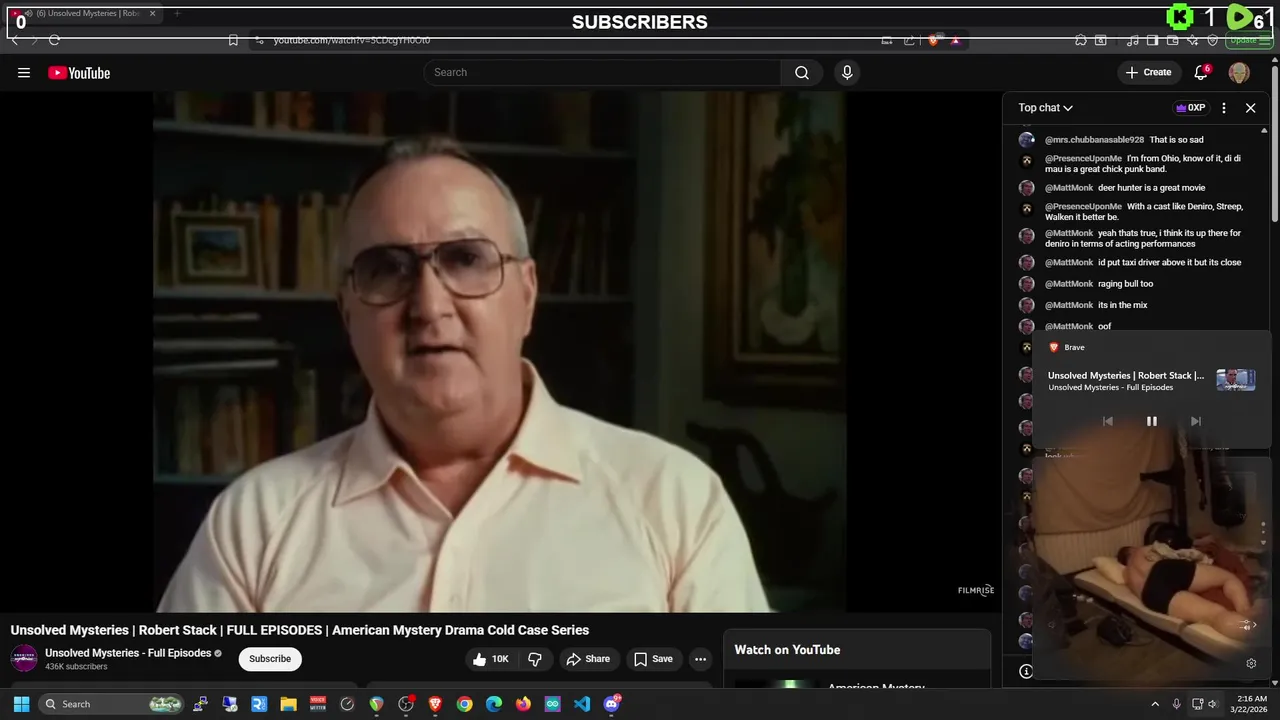Screen dimensions: 1280x720
Task: Click the tray speaker volume icon
Action: [1213, 704]
